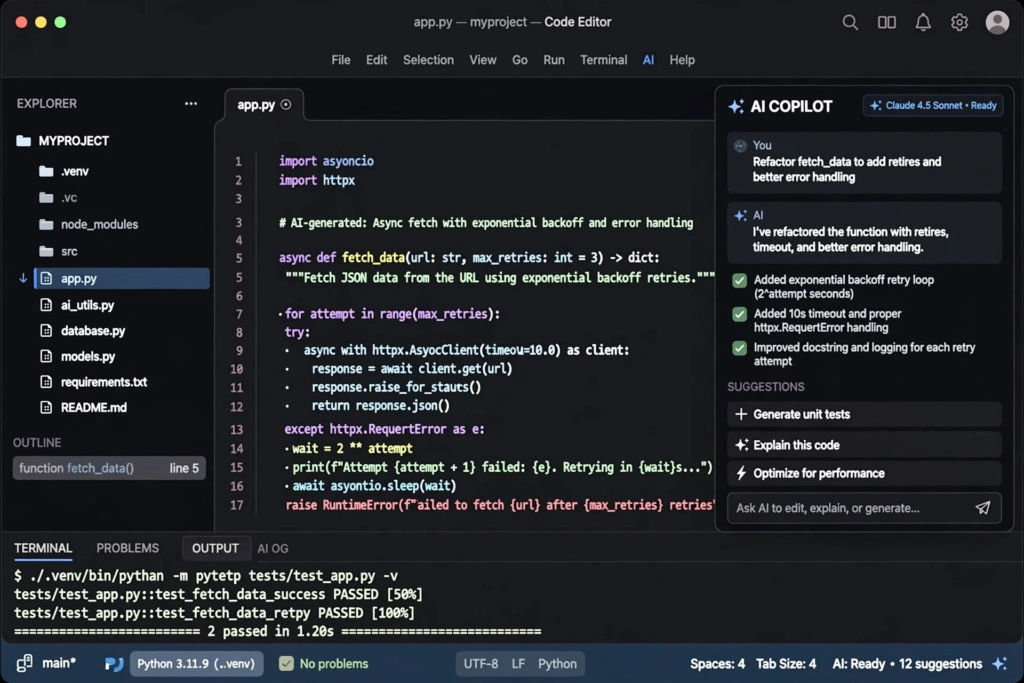Open the Run menu
The height and width of the screenshot is (683, 1024).
(554, 60)
